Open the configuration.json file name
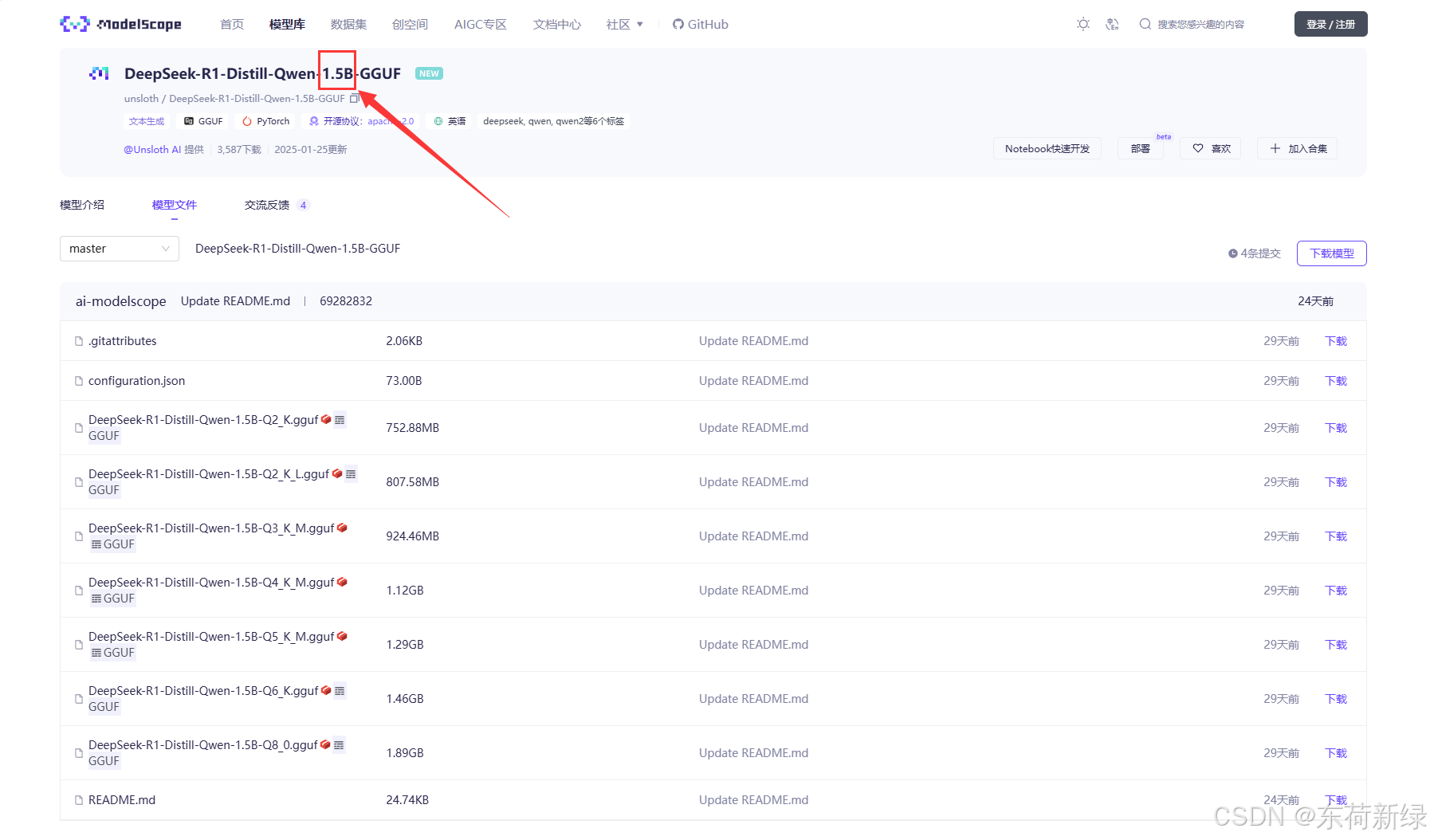Image resolution: width=1430 pixels, height=840 pixels. point(136,381)
